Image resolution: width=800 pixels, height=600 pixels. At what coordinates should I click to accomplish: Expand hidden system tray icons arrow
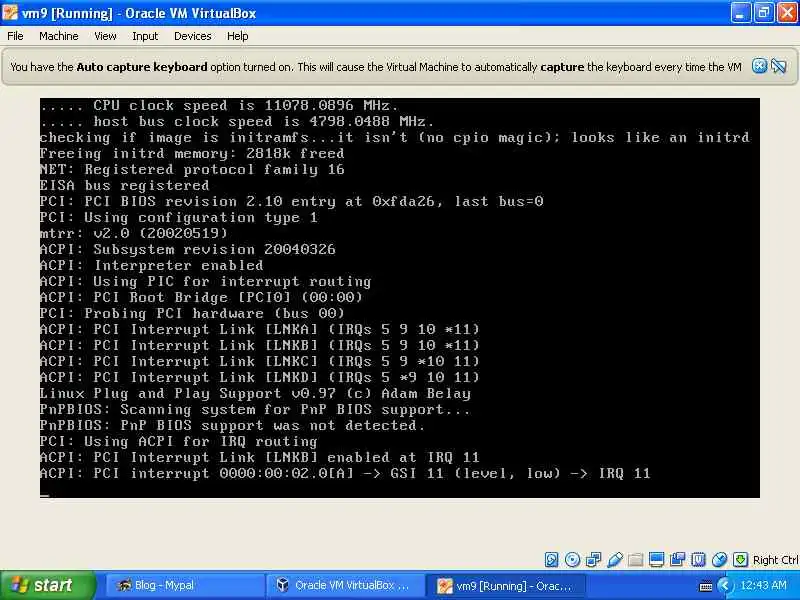(724, 585)
